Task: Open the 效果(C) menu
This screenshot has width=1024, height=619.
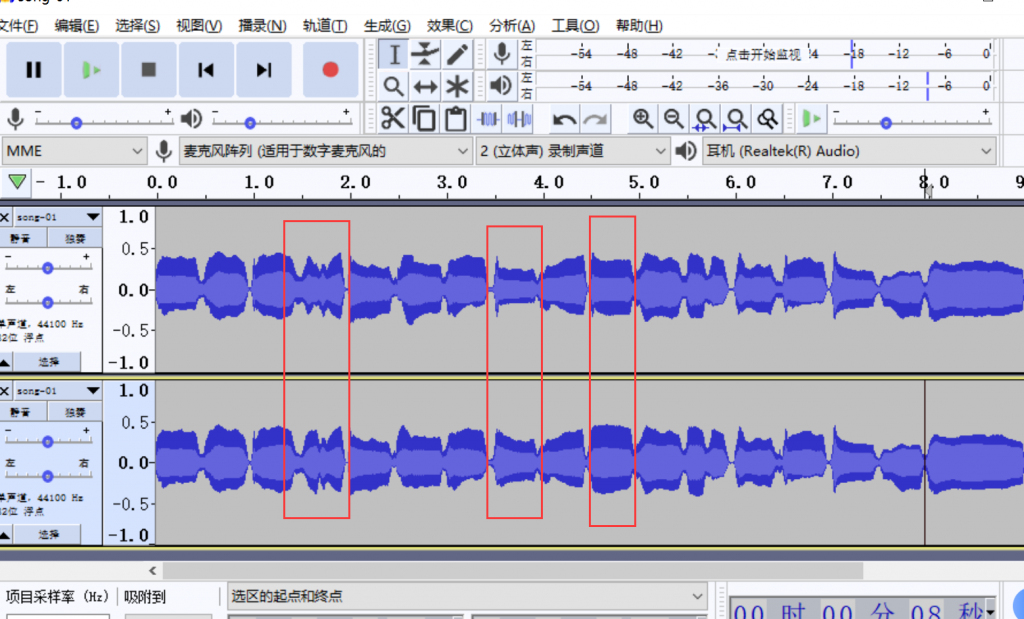Action: coord(450,26)
